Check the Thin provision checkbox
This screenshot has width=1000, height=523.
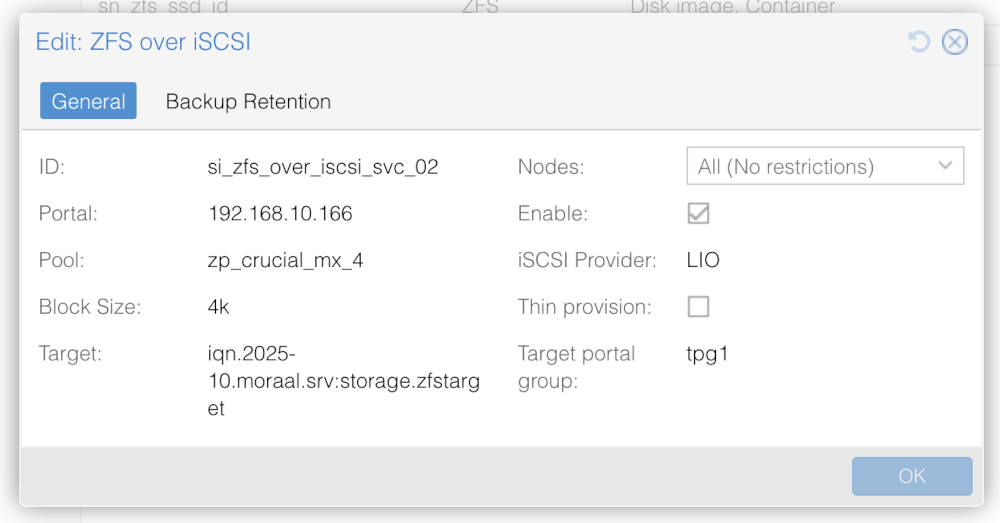pos(698,307)
